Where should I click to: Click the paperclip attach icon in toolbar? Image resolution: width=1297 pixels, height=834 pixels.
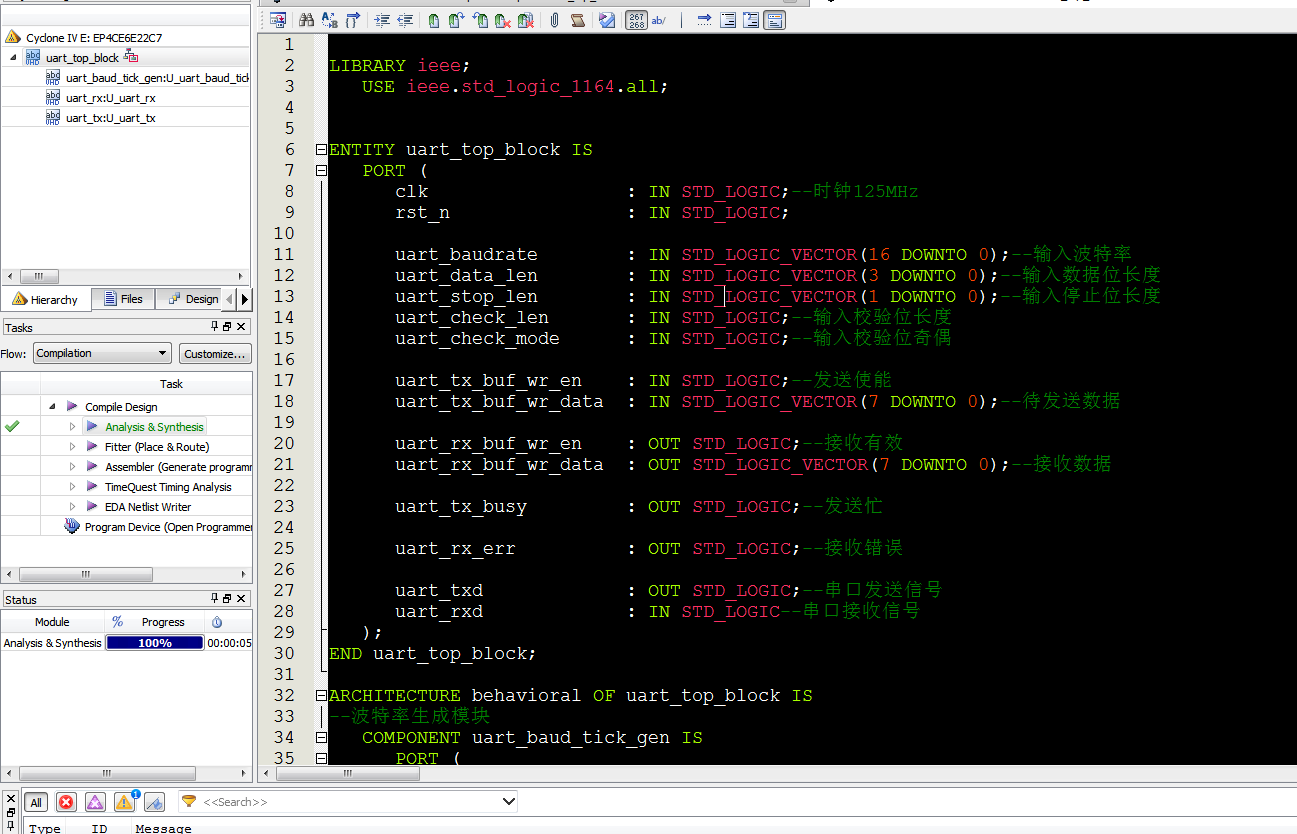tap(554, 20)
